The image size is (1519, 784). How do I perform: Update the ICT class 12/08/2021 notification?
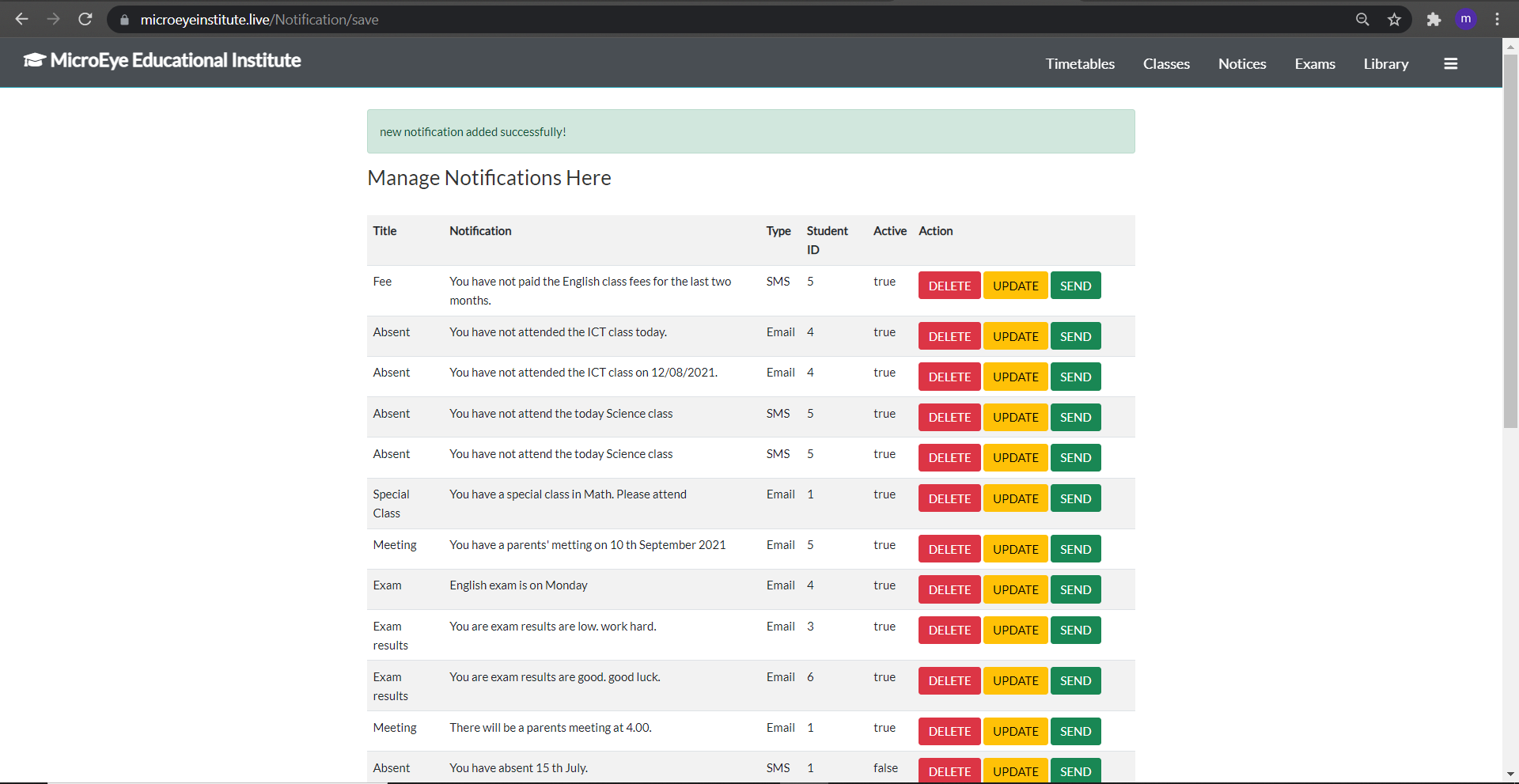click(1015, 377)
